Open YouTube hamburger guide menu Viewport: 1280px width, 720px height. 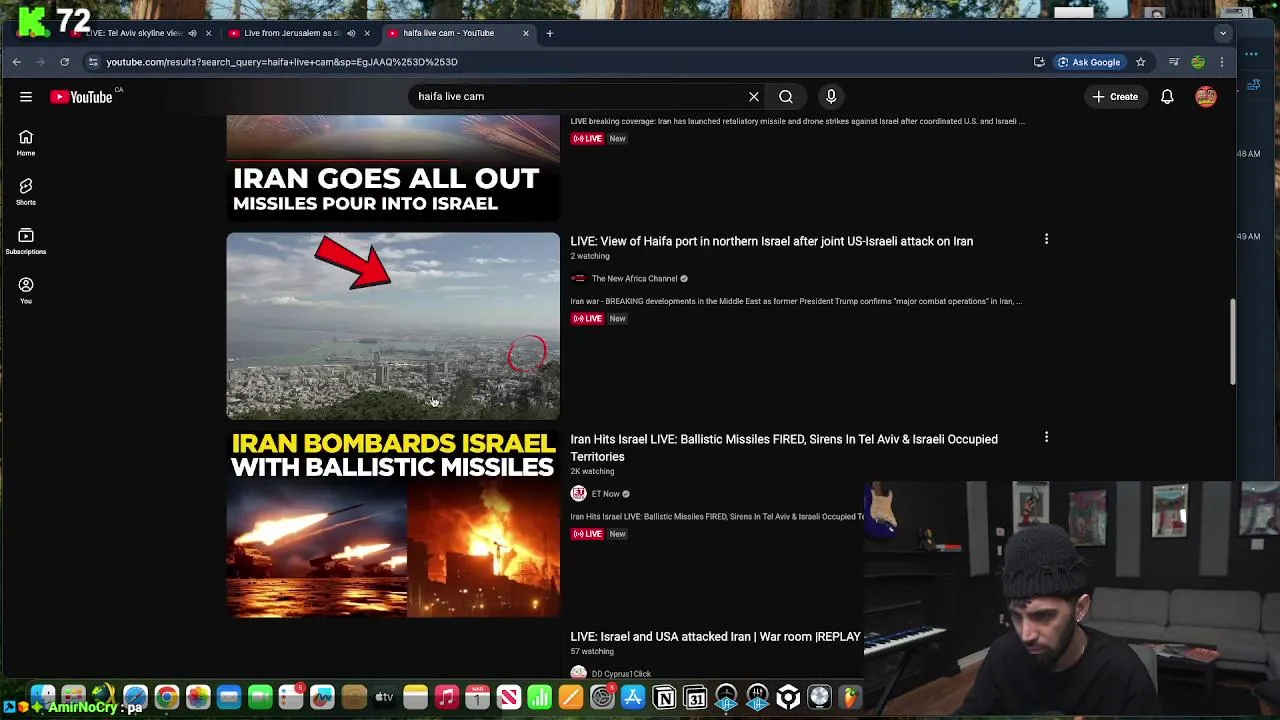tap(26, 97)
